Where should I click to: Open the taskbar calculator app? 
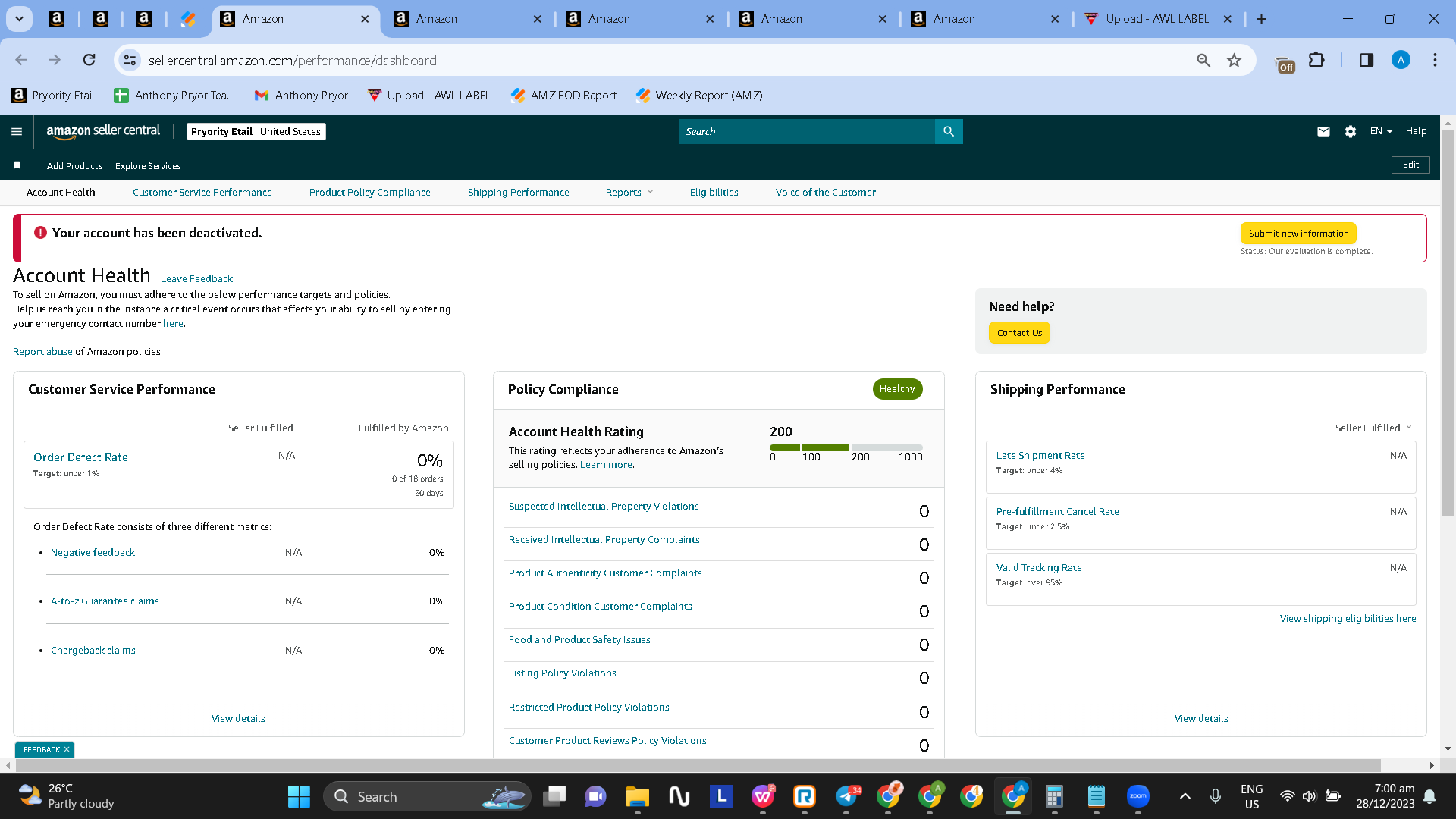[1054, 796]
